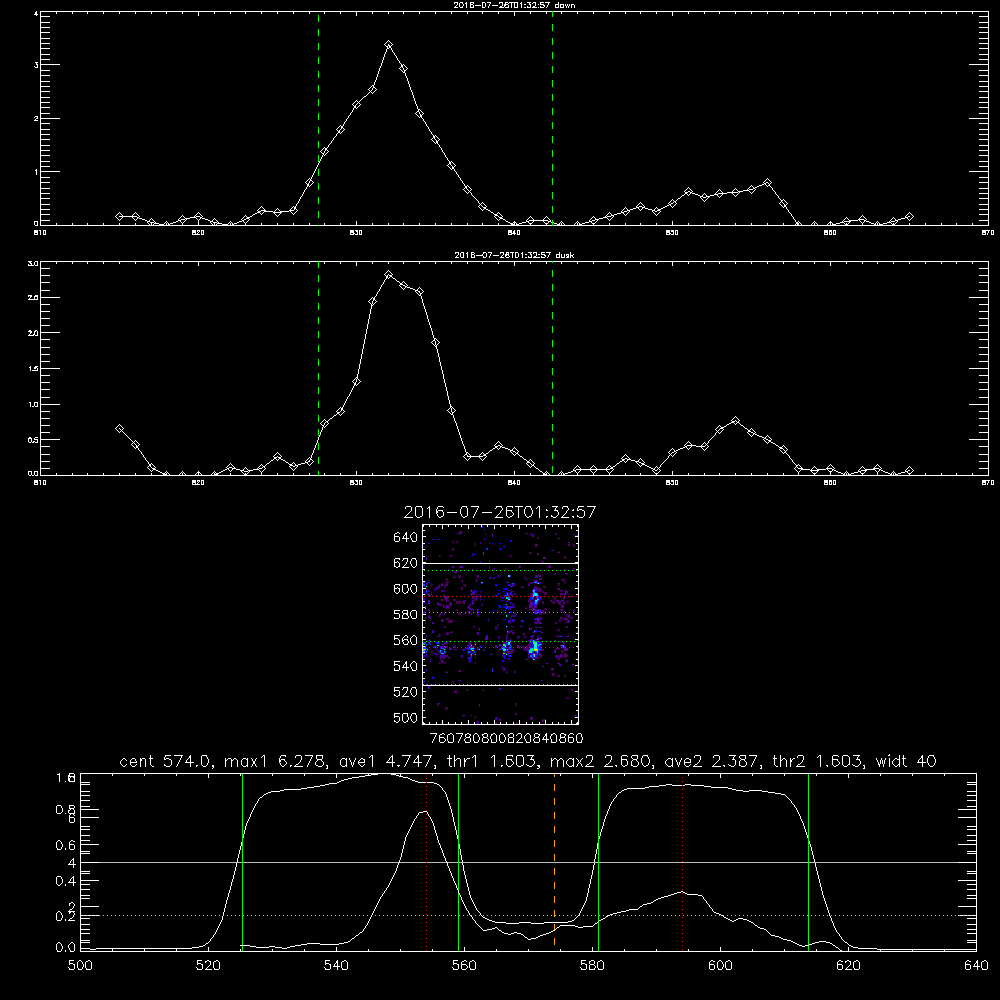
Task: Click x-axis label 520 of the bottom plot
Action: (x=208, y=966)
